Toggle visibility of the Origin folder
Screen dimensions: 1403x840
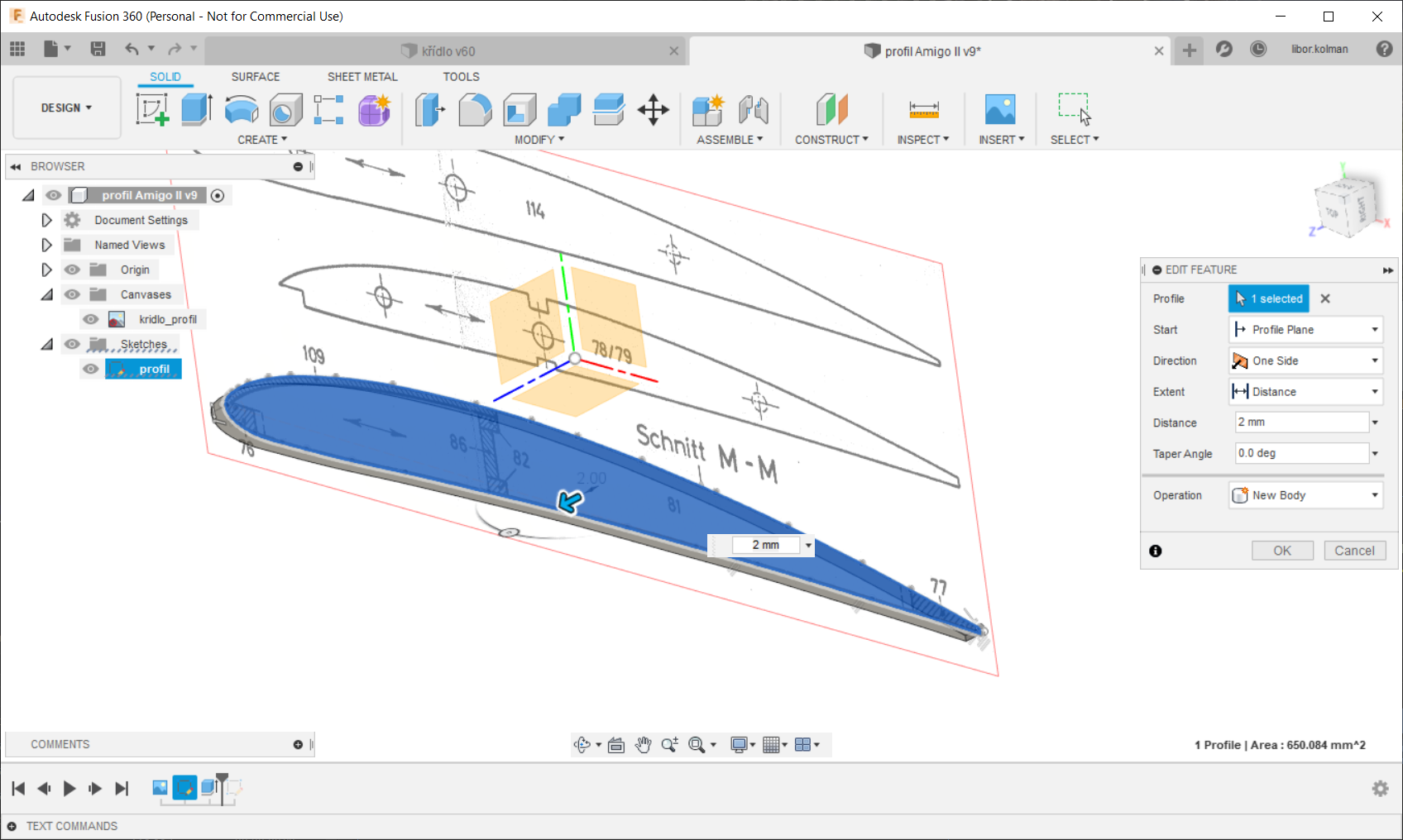pos(73,270)
